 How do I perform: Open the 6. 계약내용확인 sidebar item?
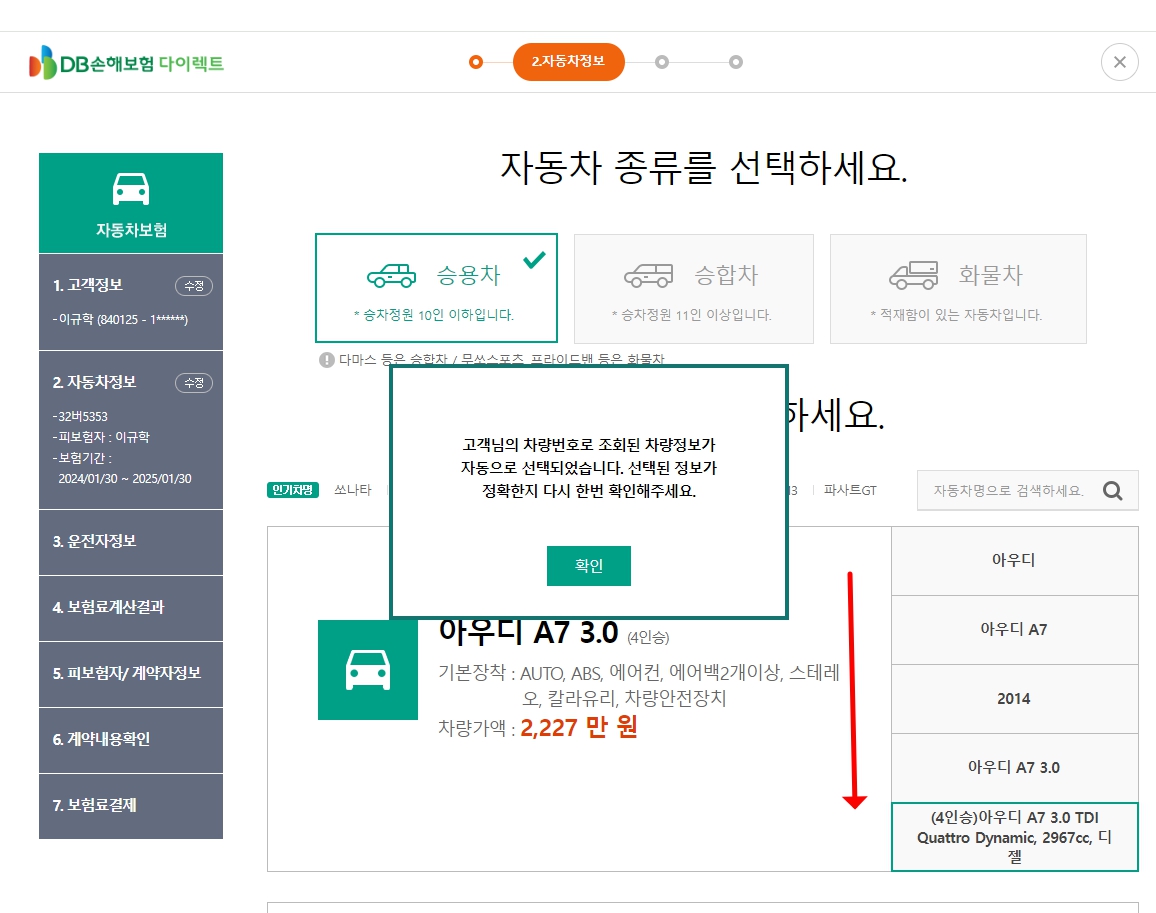[x=131, y=740]
